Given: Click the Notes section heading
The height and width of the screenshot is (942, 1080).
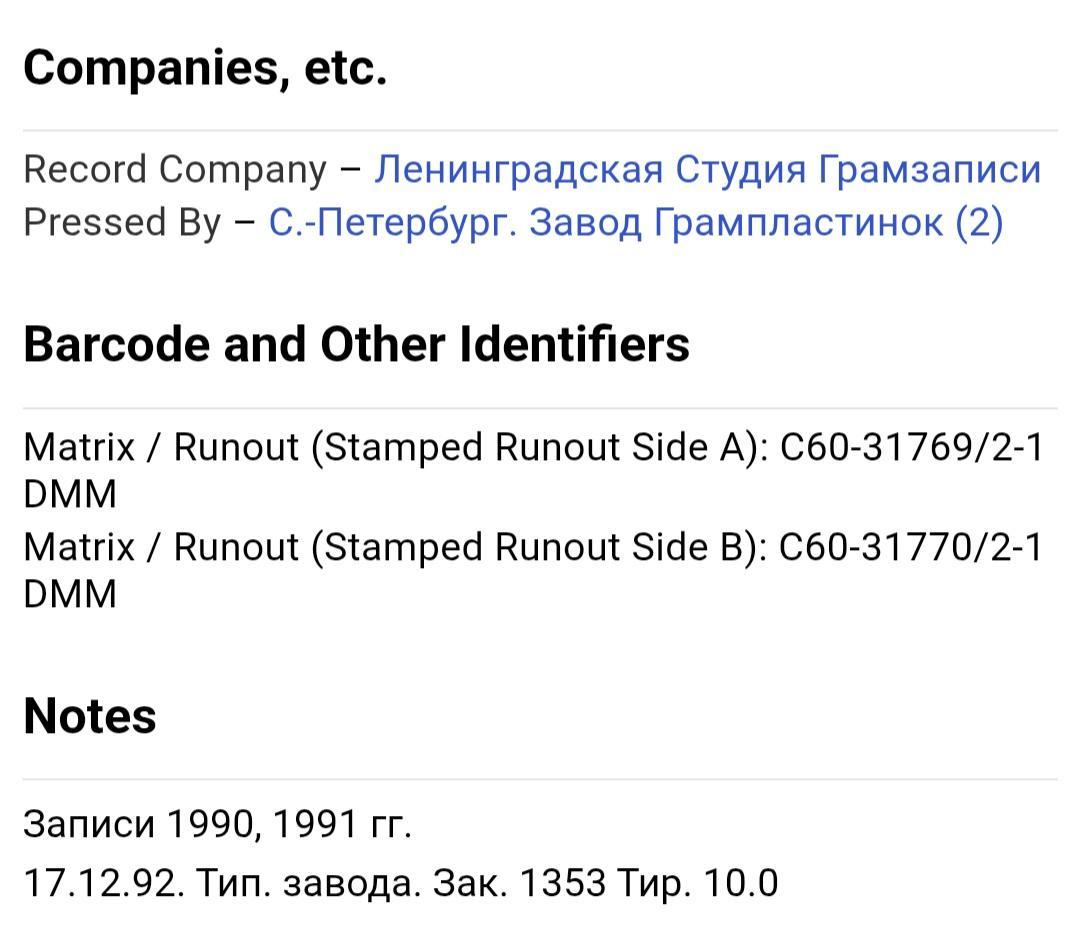Looking at the screenshot, I should click(x=90, y=716).
